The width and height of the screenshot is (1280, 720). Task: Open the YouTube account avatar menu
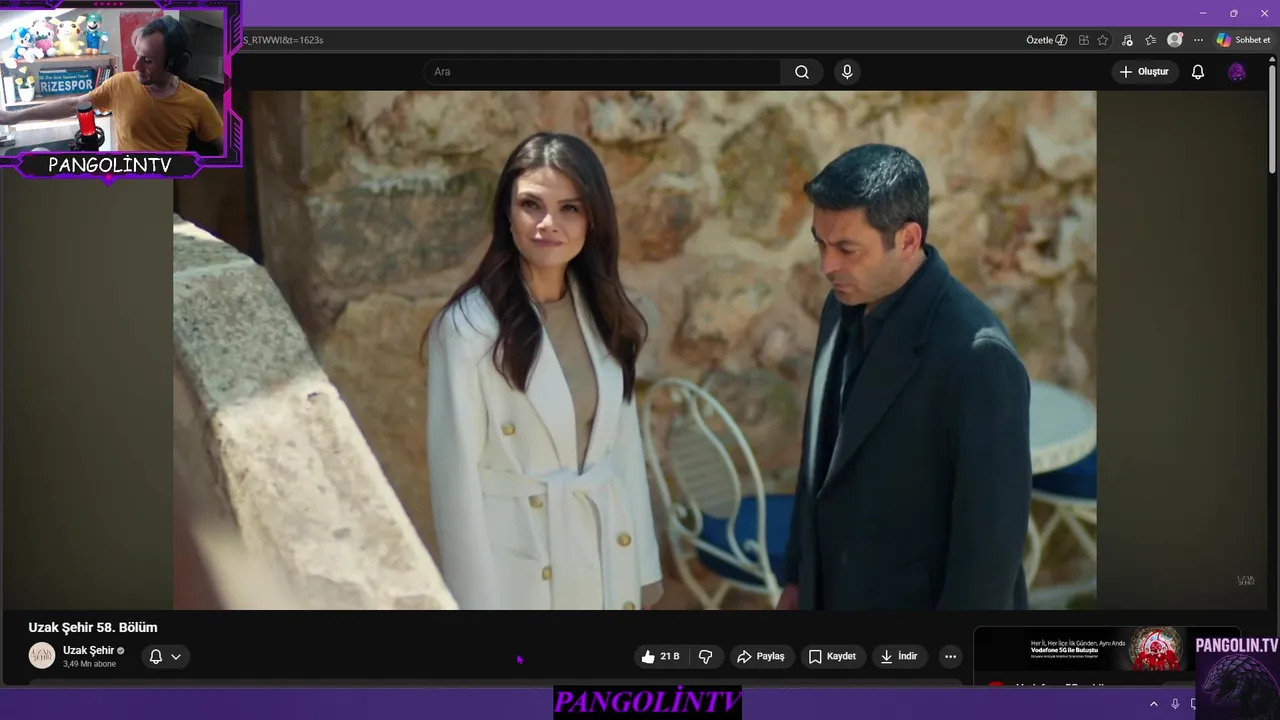point(1237,72)
